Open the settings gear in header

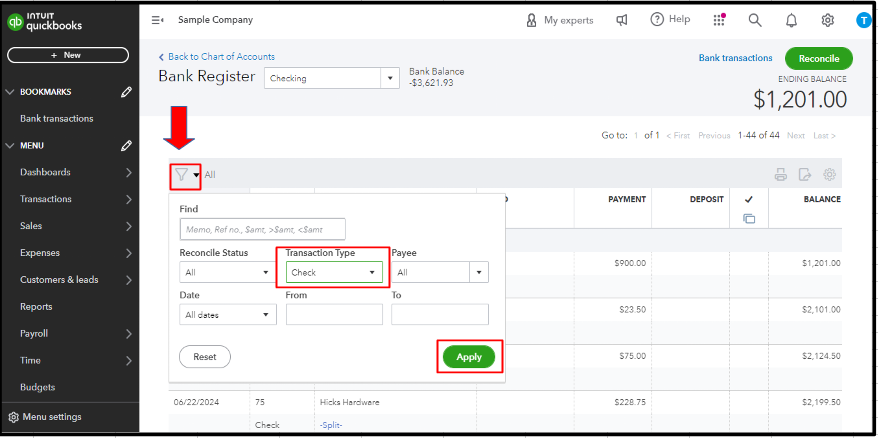[828, 20]
